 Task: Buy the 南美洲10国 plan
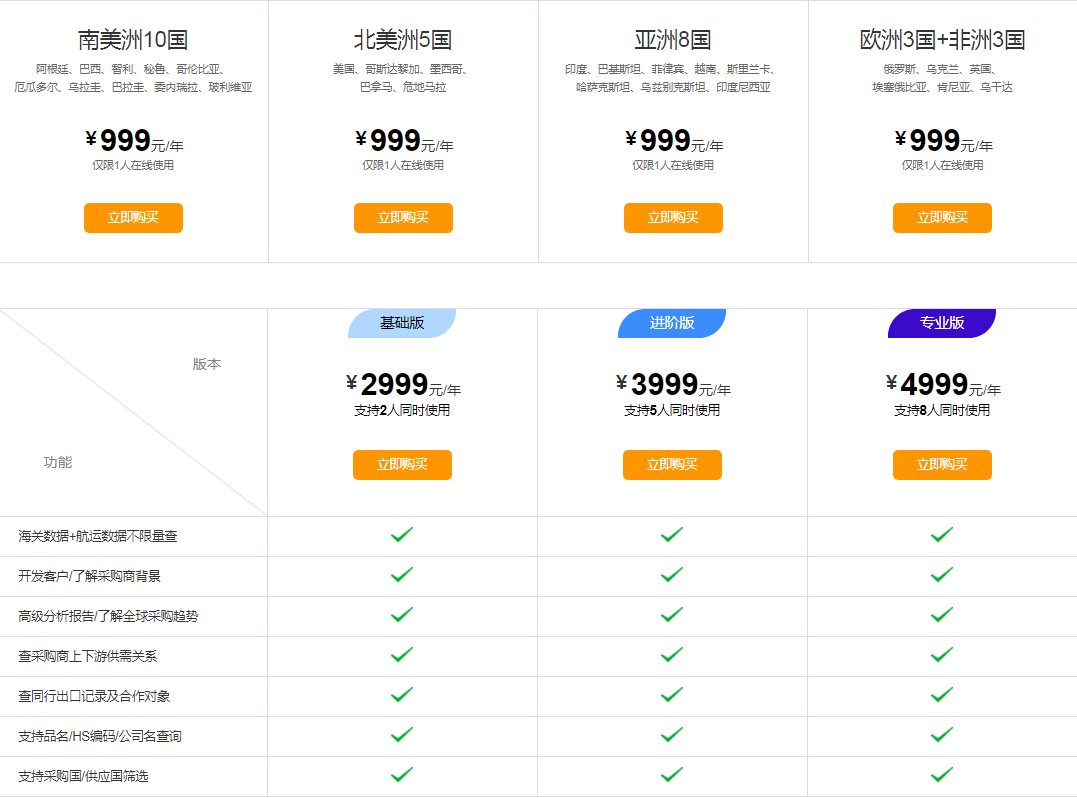click(x=133, y=218)
